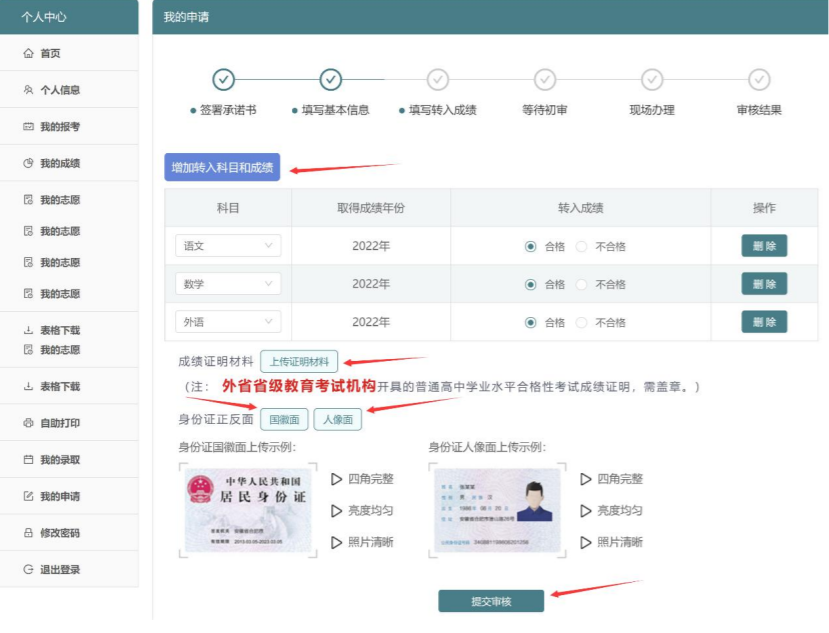
Task: Click the icon beside 我的报考
Action: point(28,127)
